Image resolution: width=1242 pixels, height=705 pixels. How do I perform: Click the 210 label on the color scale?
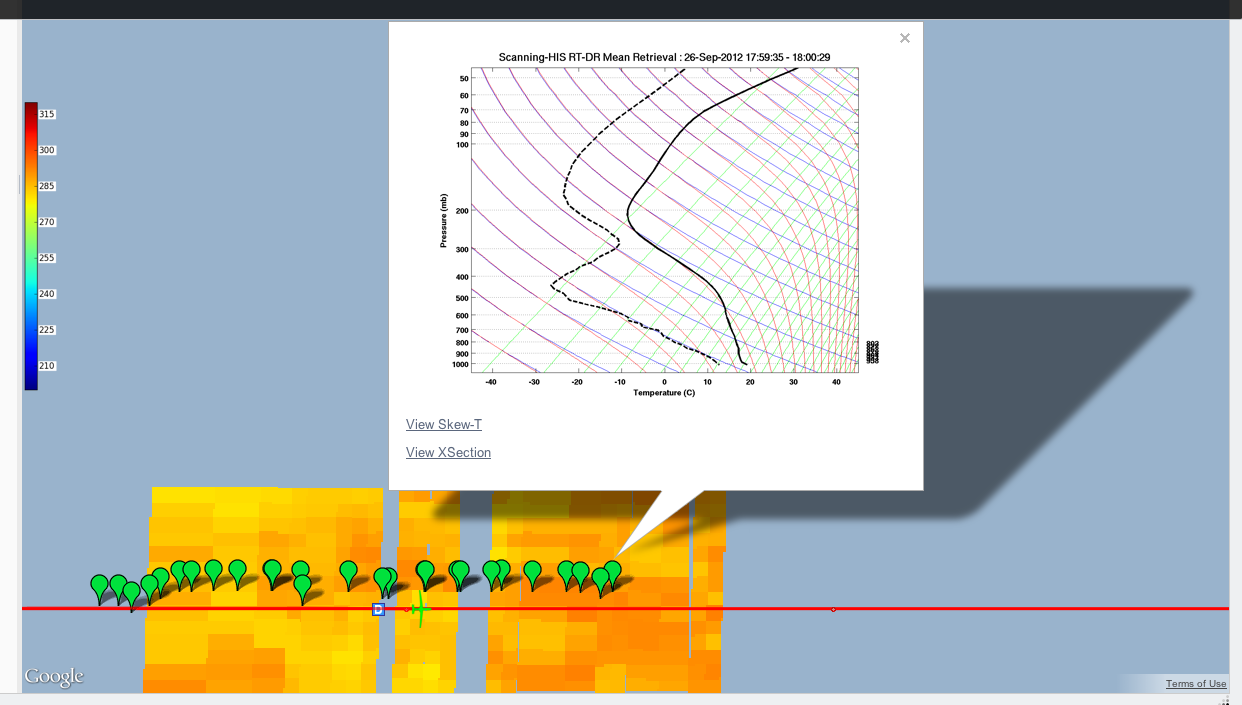tap(47, 366)
